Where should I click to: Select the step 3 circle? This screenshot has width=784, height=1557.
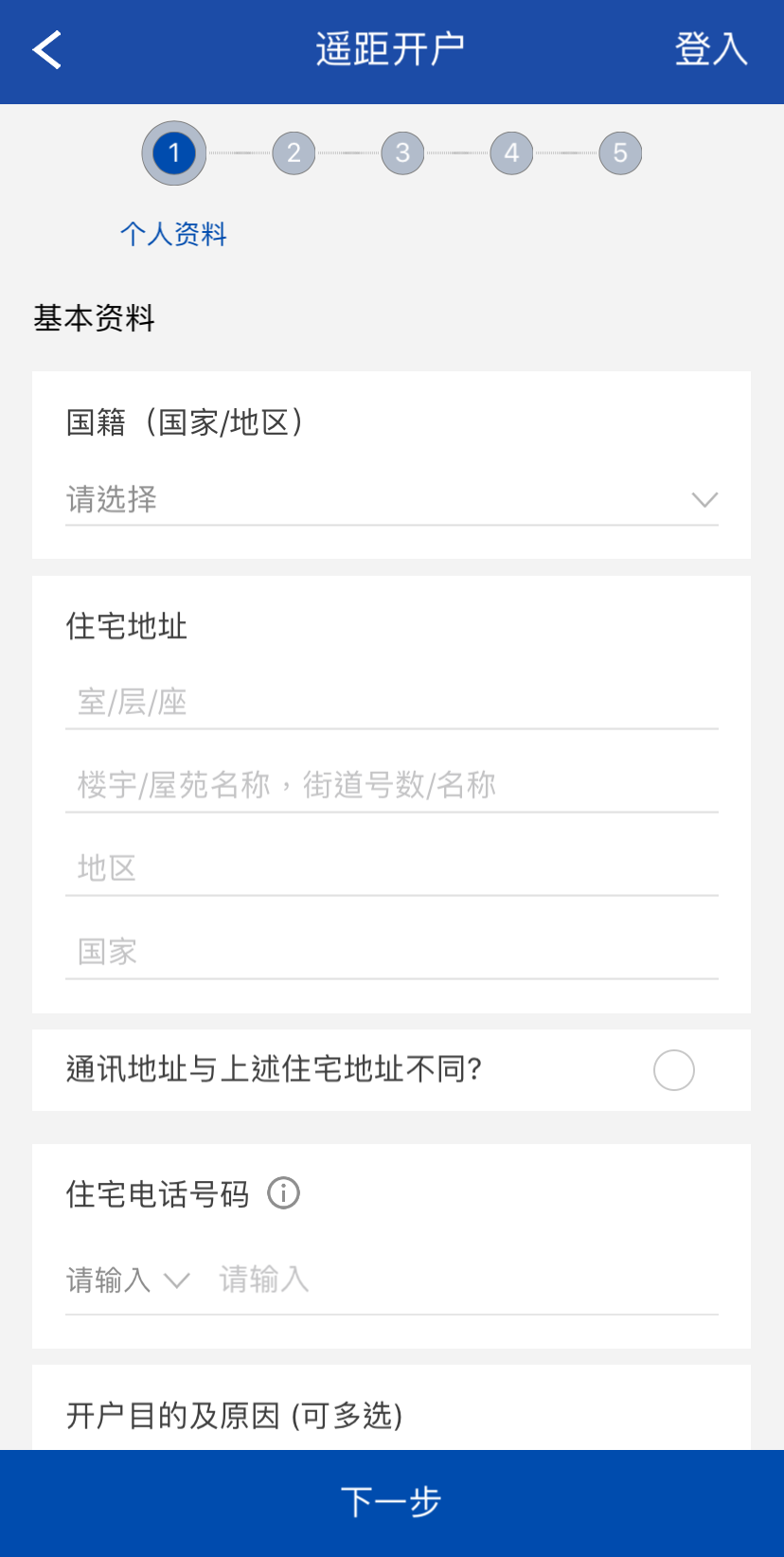[x=402, y=153]
